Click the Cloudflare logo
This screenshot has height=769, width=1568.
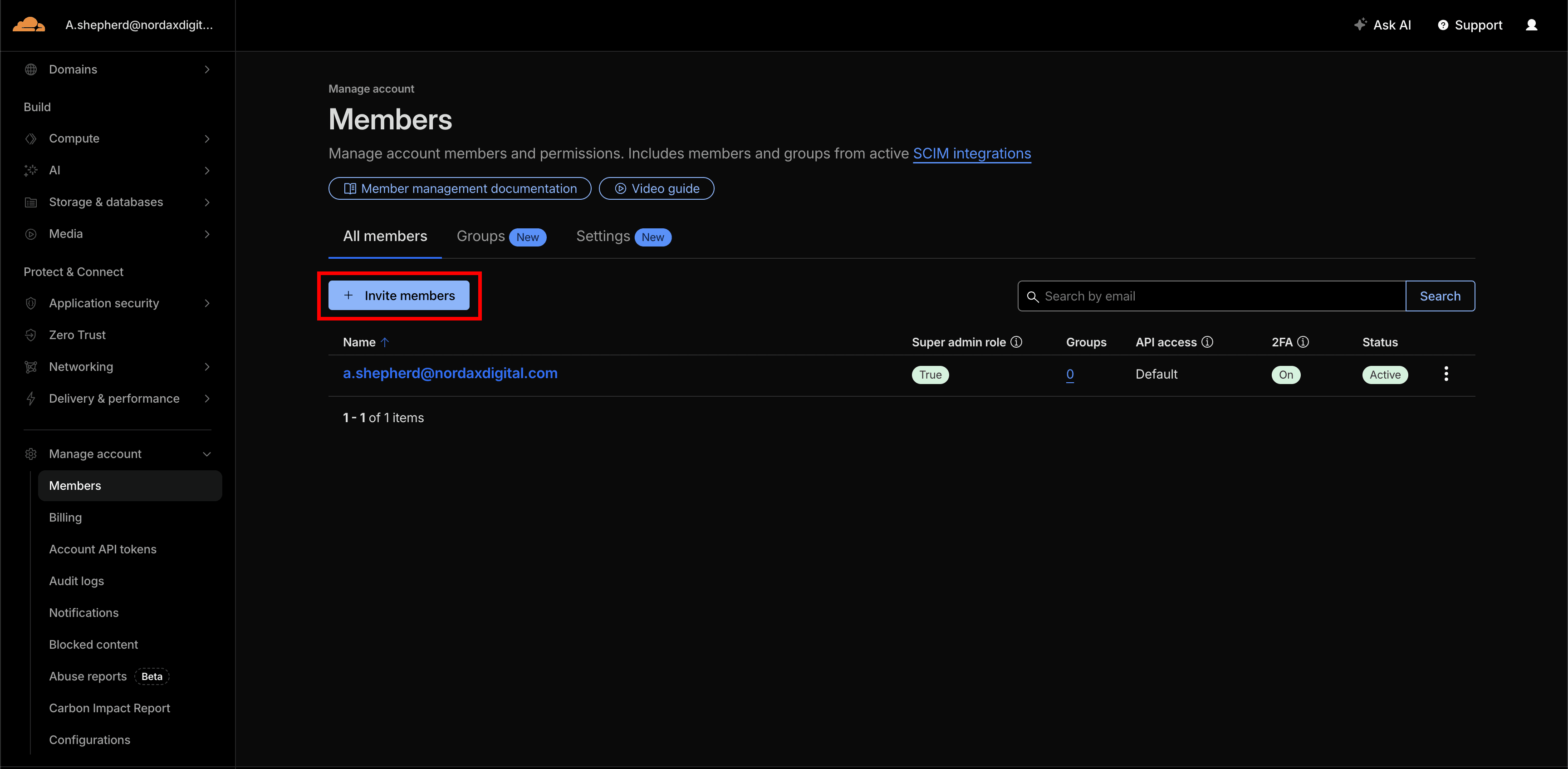[x=29, y=24]
